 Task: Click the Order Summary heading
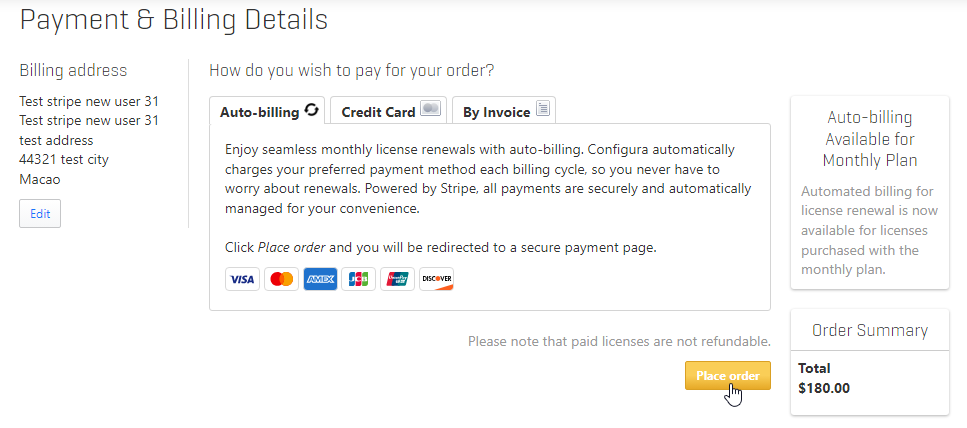tap(870, 330)
